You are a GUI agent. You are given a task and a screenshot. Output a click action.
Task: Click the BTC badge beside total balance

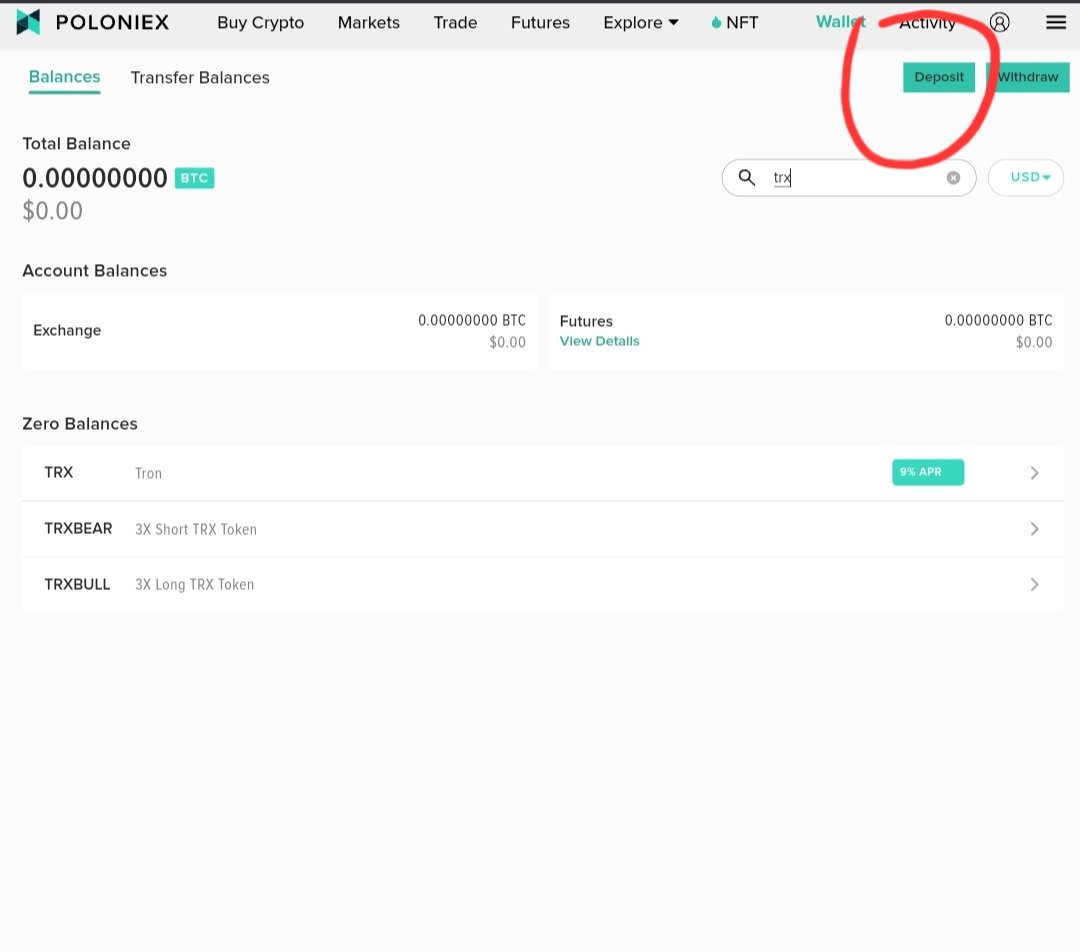[194, 178]
